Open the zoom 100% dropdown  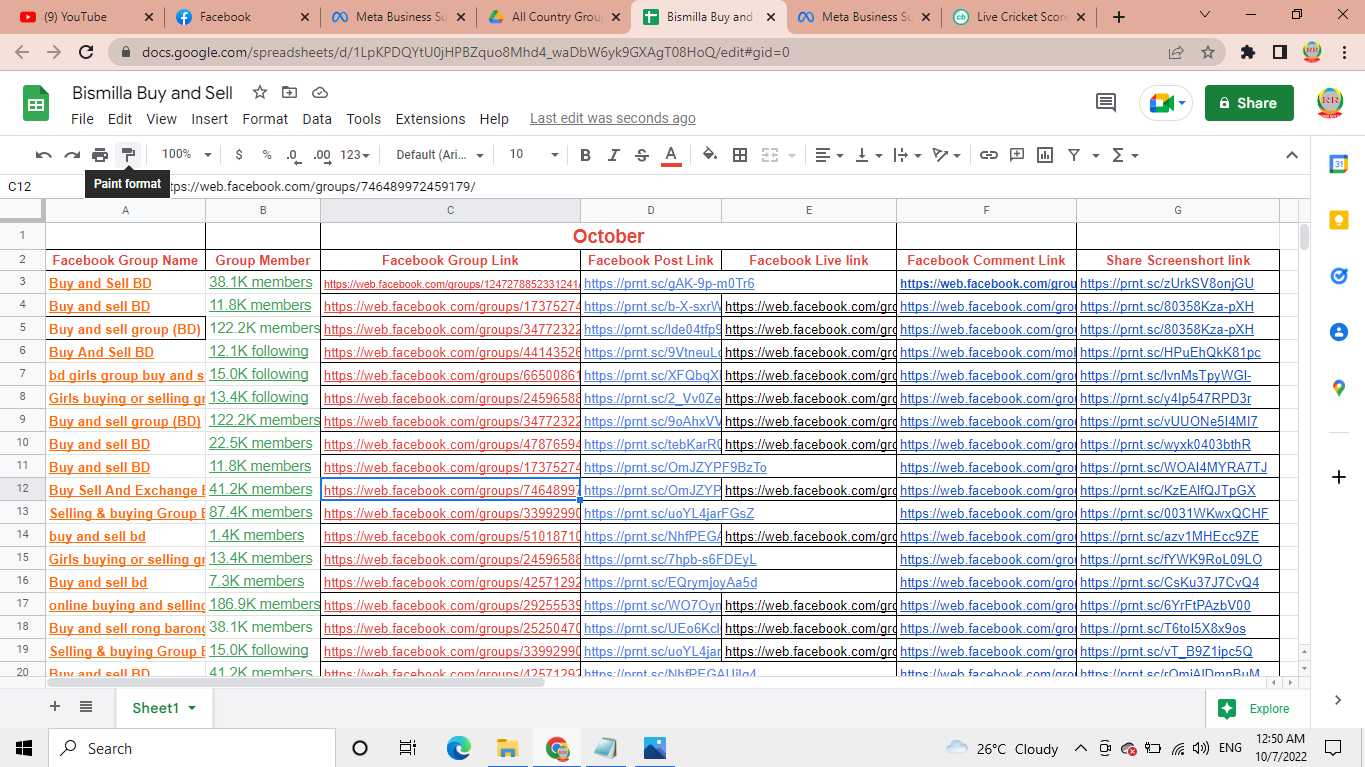pos(186,155)
